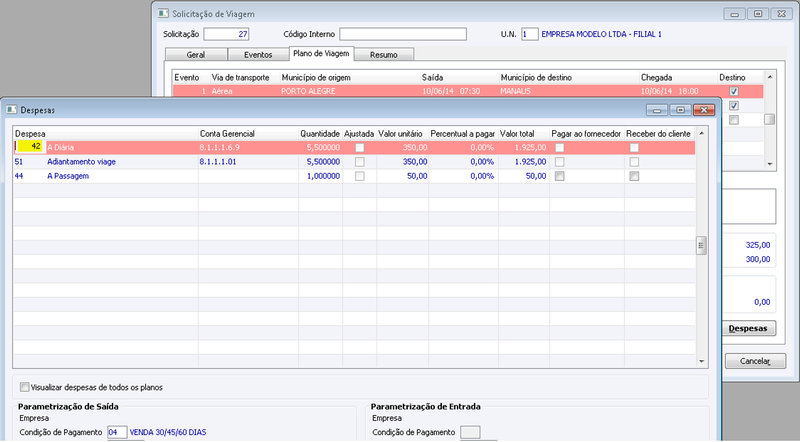This screenshot has width=800, height=442.
Task: Click VENDA 30/45/60 DIAS description text
Action: [x=168, y=432]
